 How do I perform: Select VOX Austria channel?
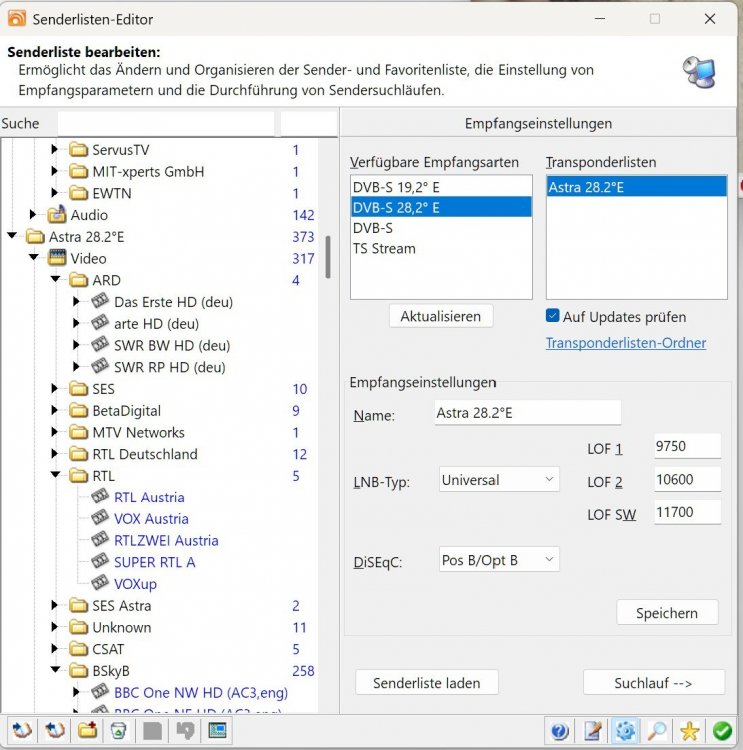[x=151, y=518]
